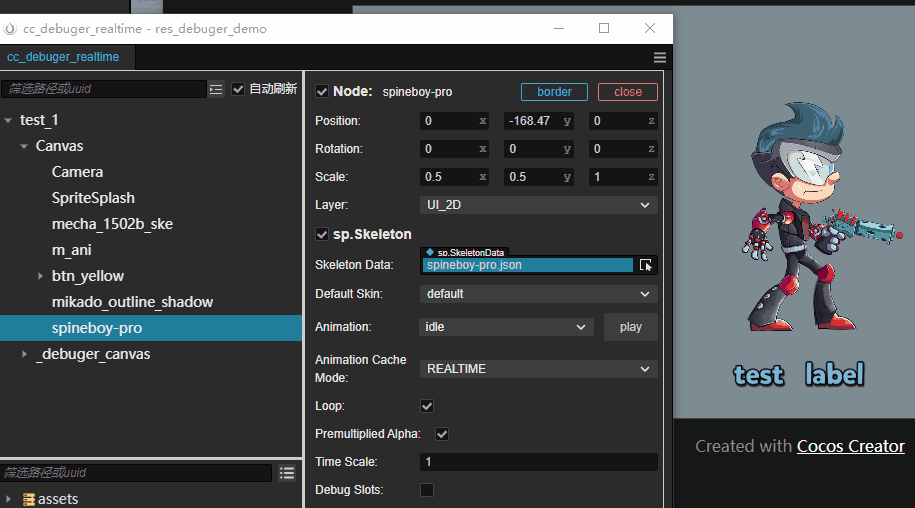Click the spineboy-pro.json Skeleton Data field
This screenshot has height=508, width=915.
pos(528,265)
